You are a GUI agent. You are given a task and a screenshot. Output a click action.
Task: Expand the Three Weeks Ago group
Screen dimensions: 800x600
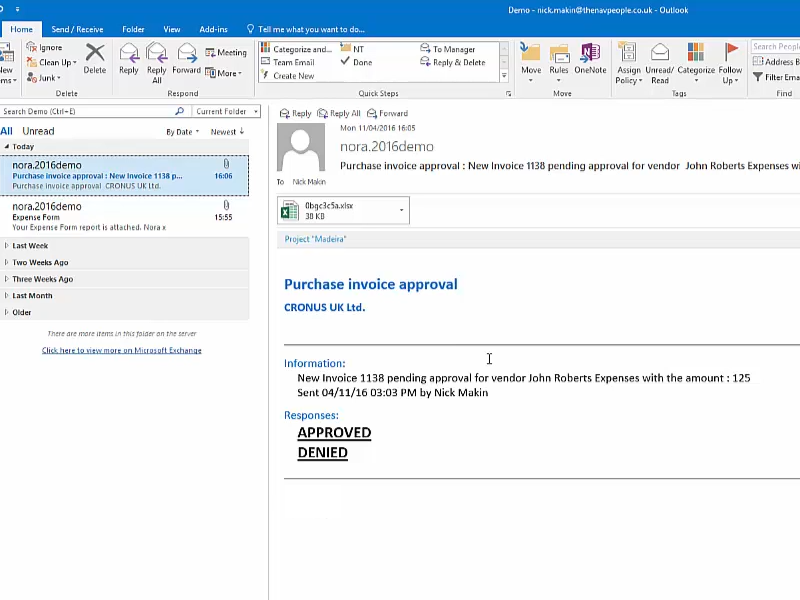click(7, 279)
